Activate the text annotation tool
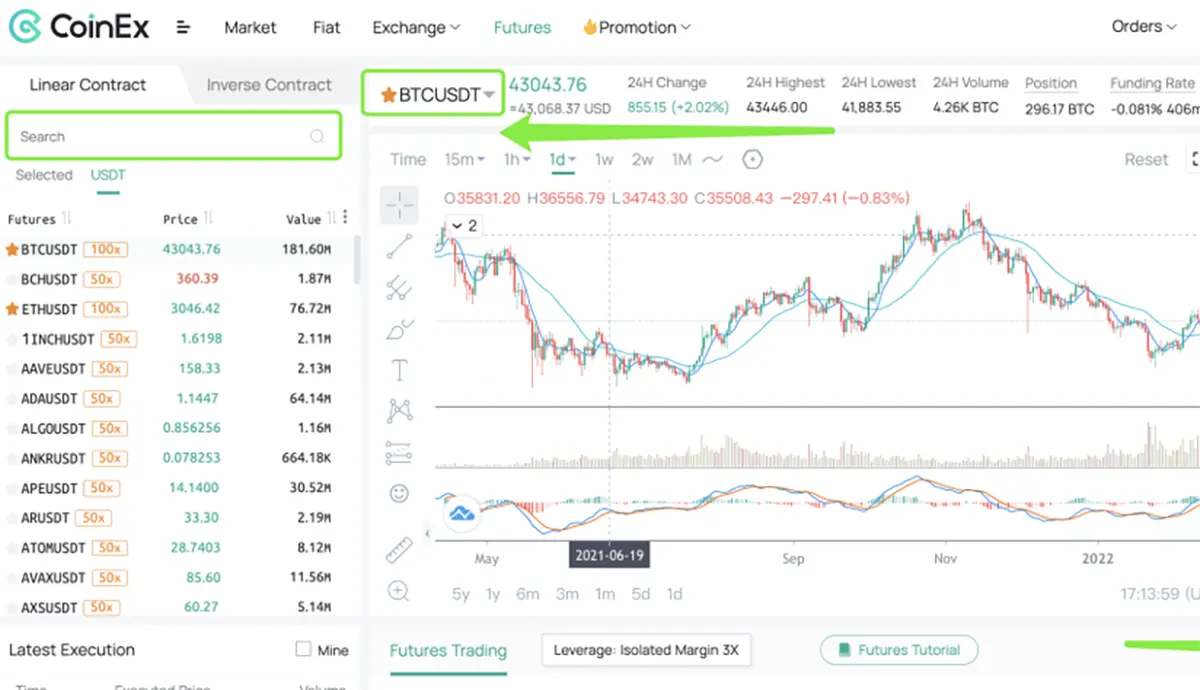The height and width of the screenshot is (690, 1200). point(399,371)
